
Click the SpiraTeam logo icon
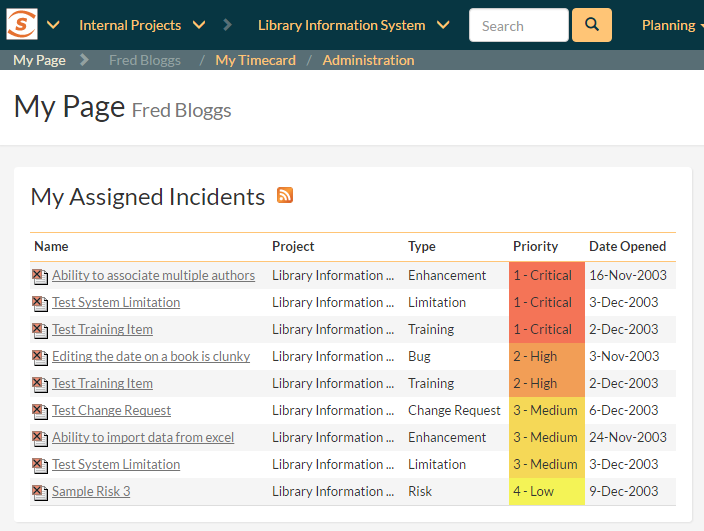coord(22,24)
